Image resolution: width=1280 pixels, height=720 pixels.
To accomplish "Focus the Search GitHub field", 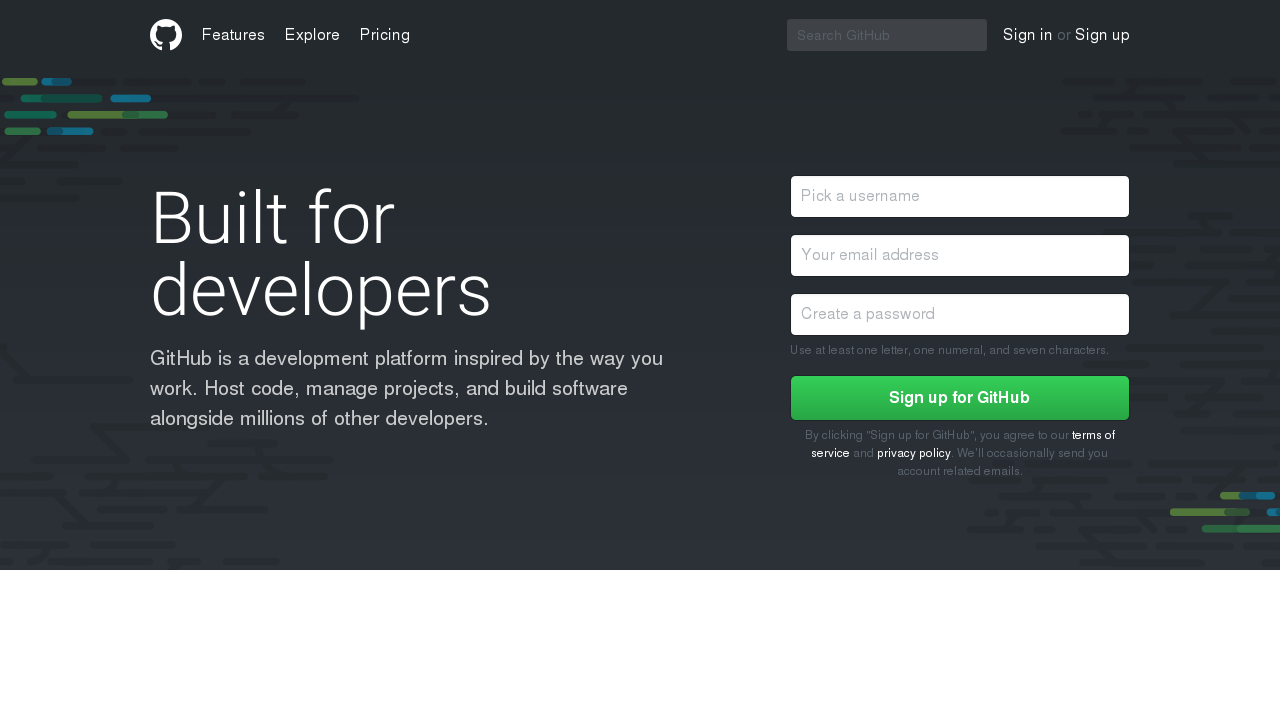I will [x=887, y=35].
